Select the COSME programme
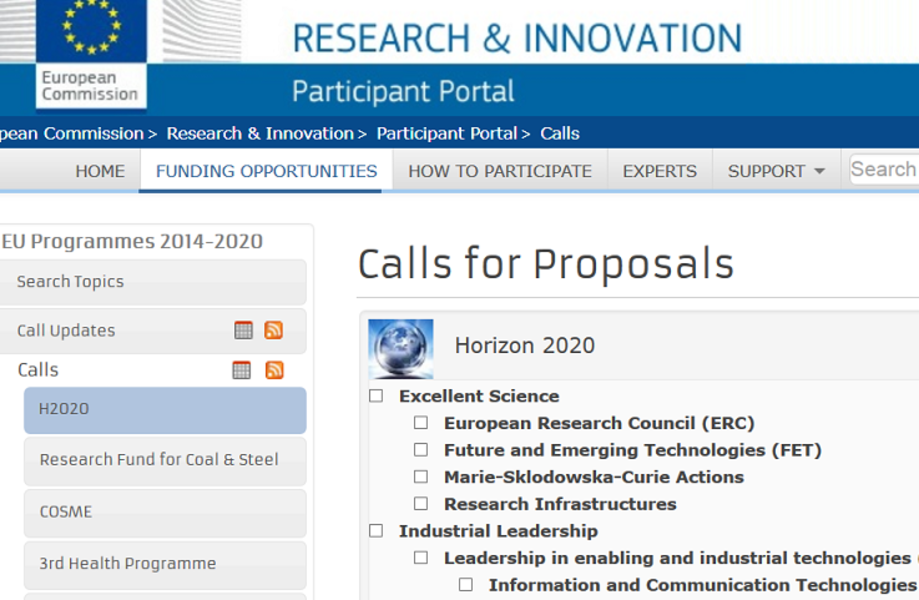The height and width of the screenshot is (600, 919). point(165,513)
